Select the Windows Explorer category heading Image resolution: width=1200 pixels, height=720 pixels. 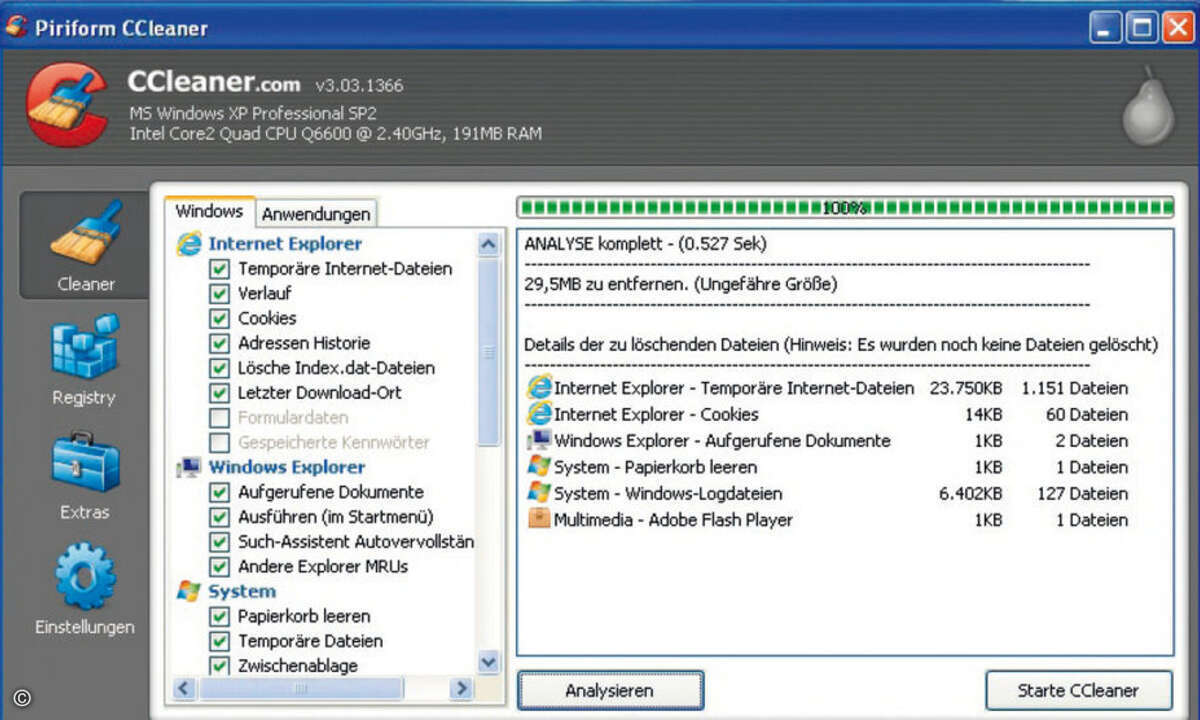pos(287,467)
